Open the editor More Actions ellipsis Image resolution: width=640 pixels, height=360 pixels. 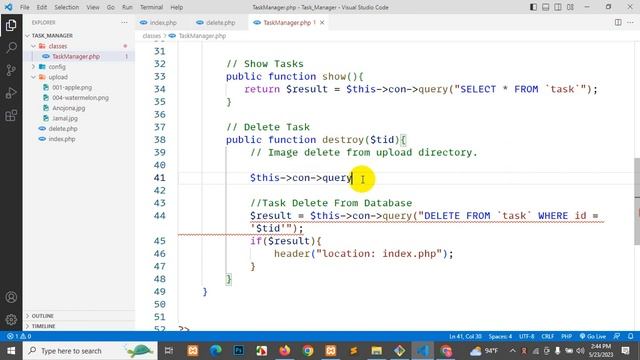(x=630, y=22)
